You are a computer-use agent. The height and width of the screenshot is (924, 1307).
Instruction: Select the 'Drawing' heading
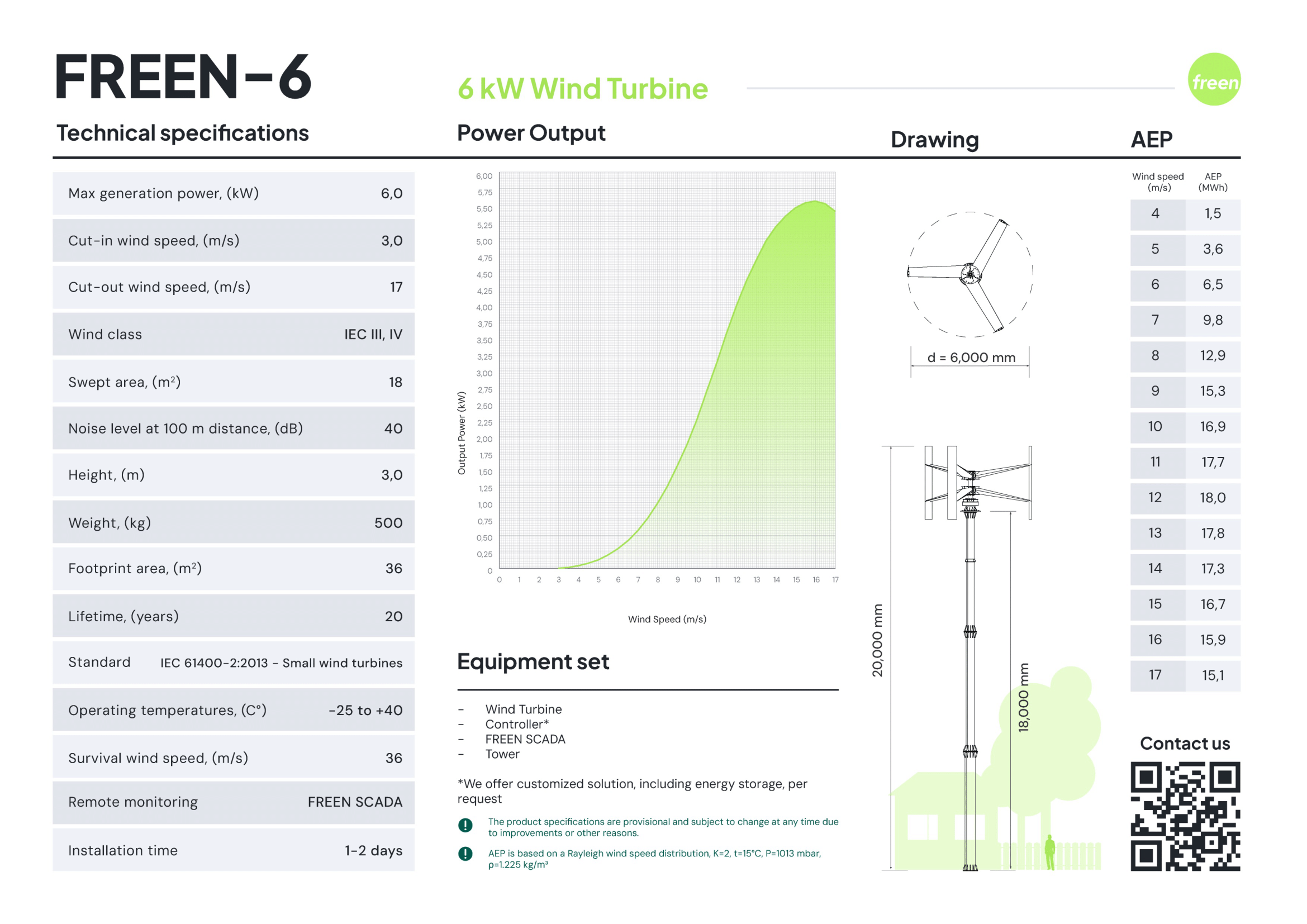(935, 140)
